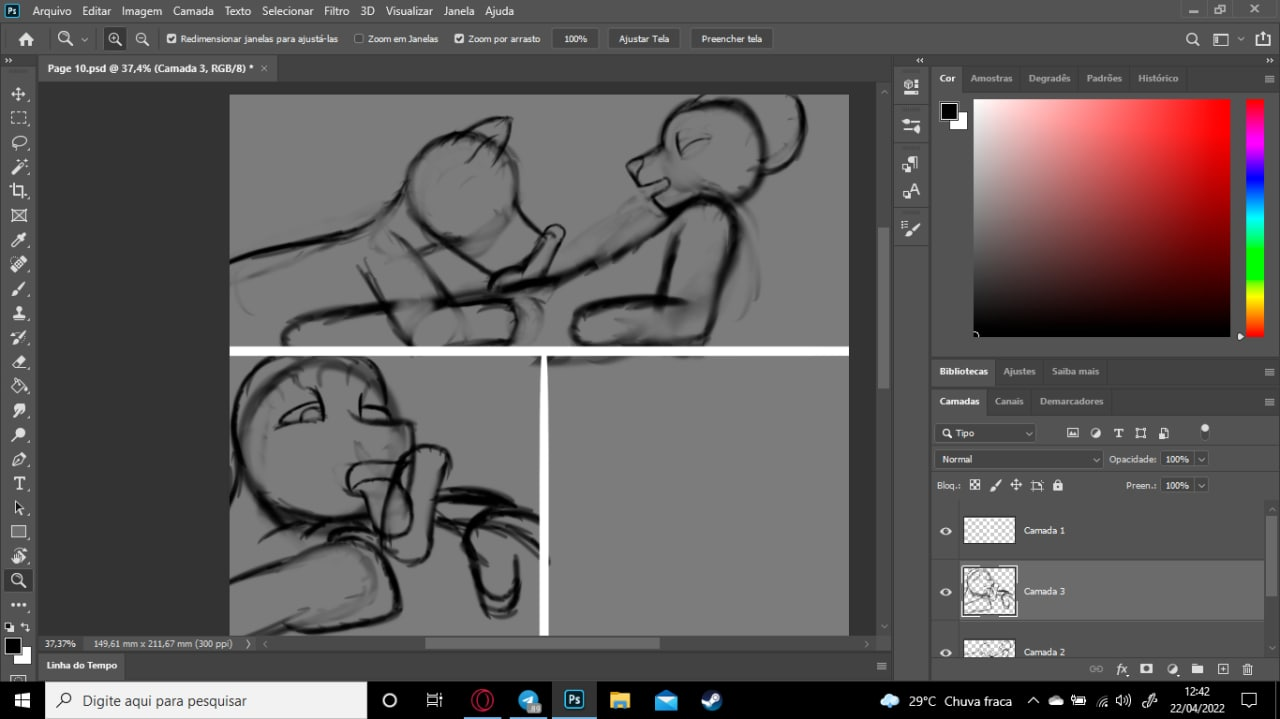Select the Rectangle shape tool
The image size is (1280, 719).
click(x=18, y=532)
